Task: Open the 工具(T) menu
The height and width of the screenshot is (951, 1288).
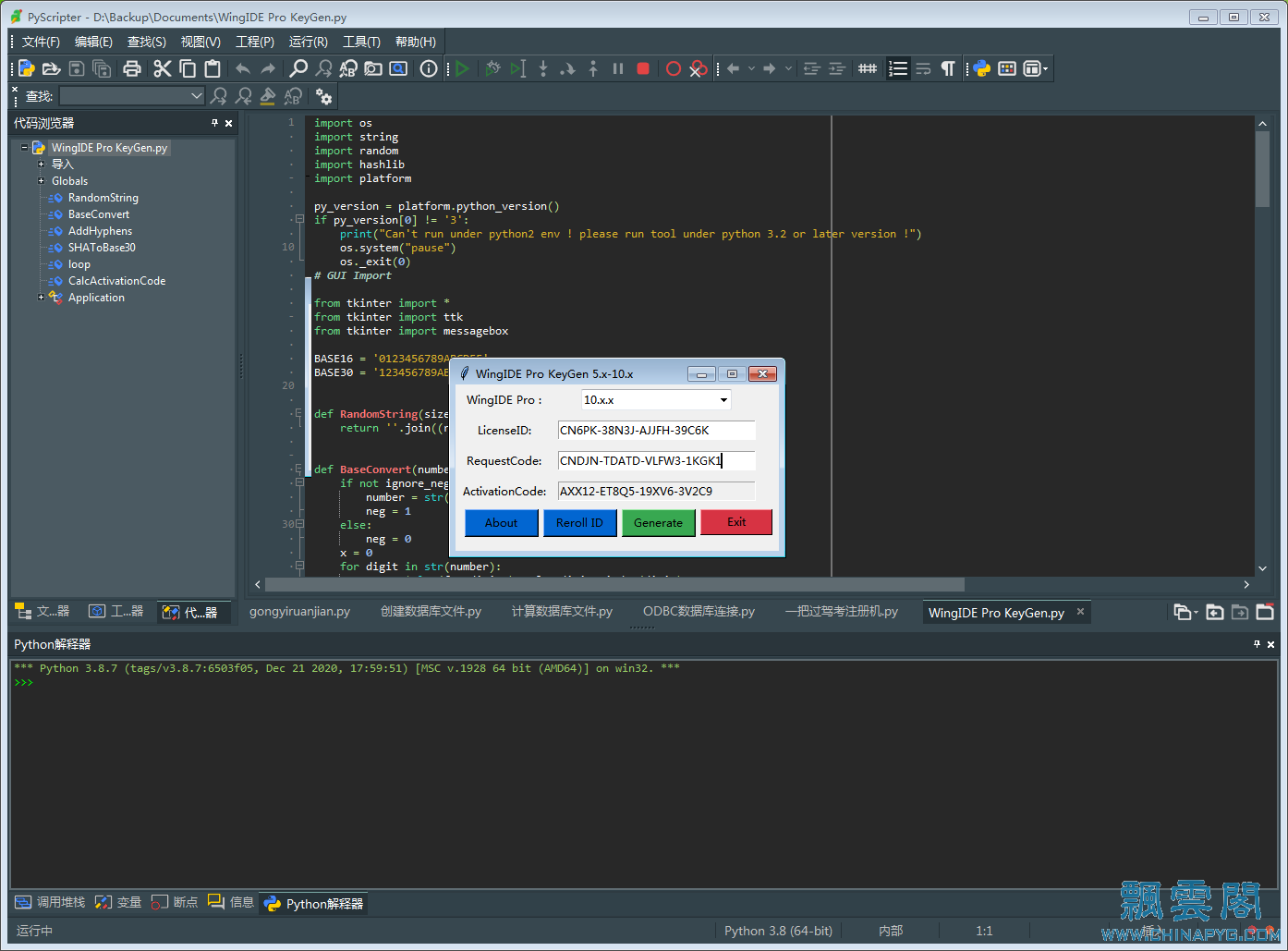Action: tap(361, 42)
